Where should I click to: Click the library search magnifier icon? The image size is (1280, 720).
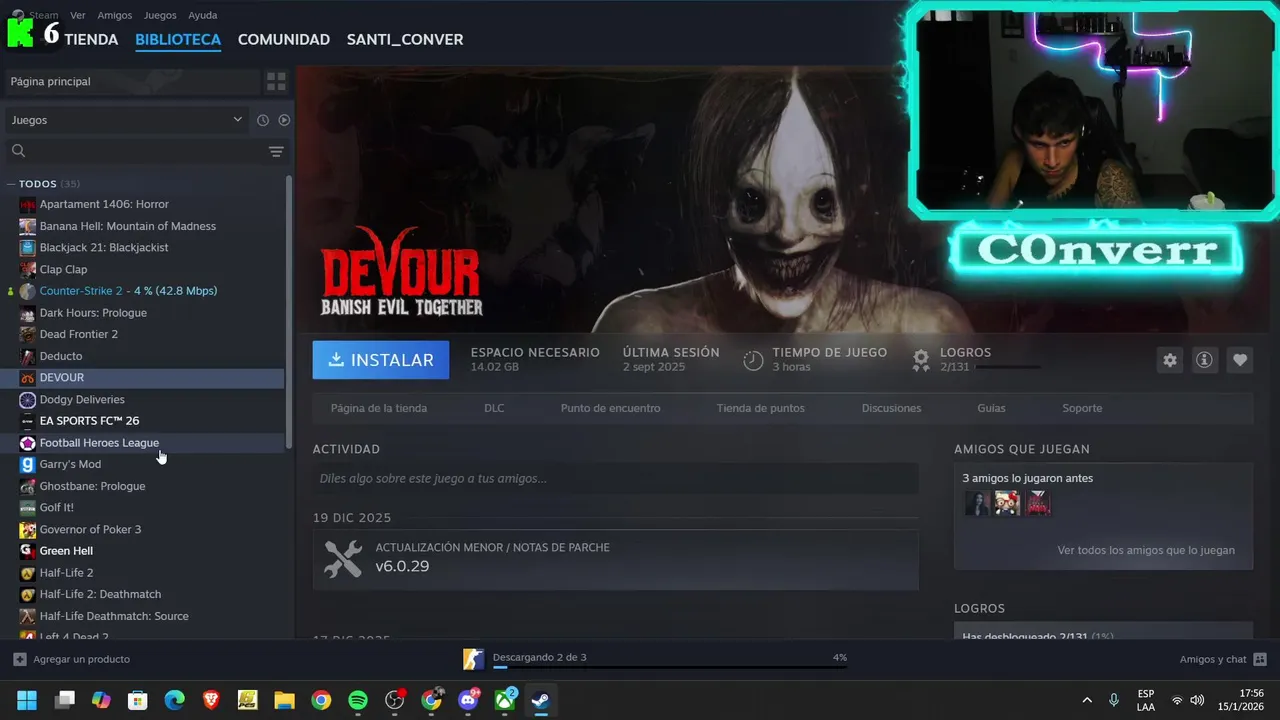(18, 151)
